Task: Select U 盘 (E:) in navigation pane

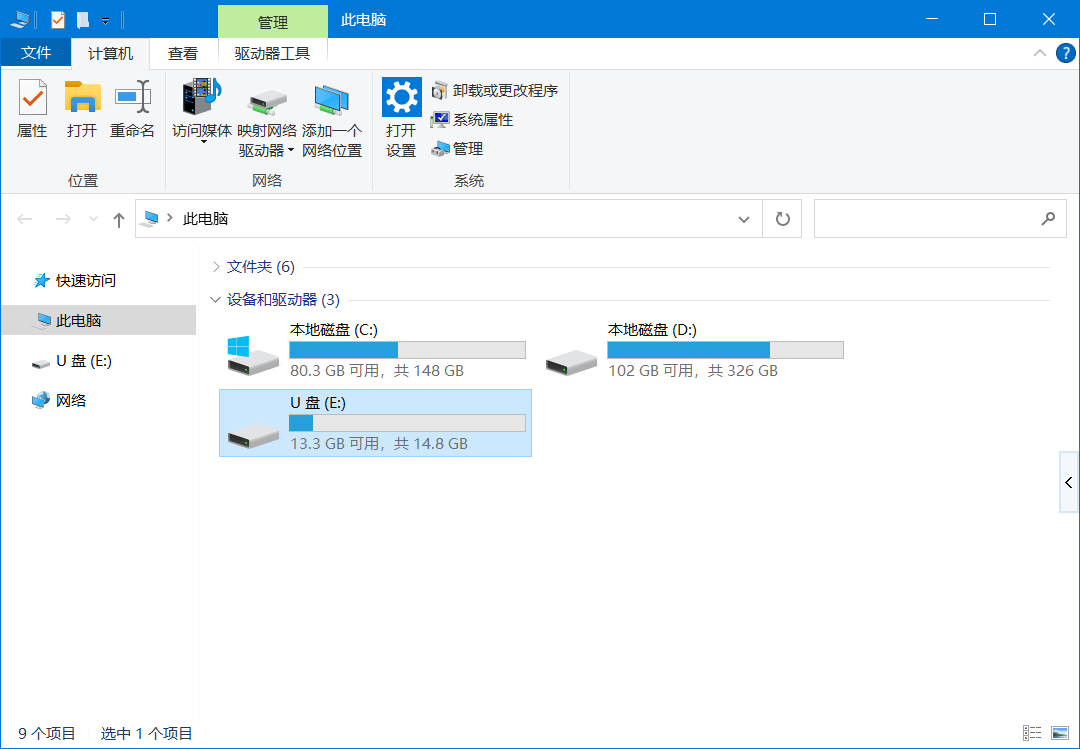Action: (72, 361)
